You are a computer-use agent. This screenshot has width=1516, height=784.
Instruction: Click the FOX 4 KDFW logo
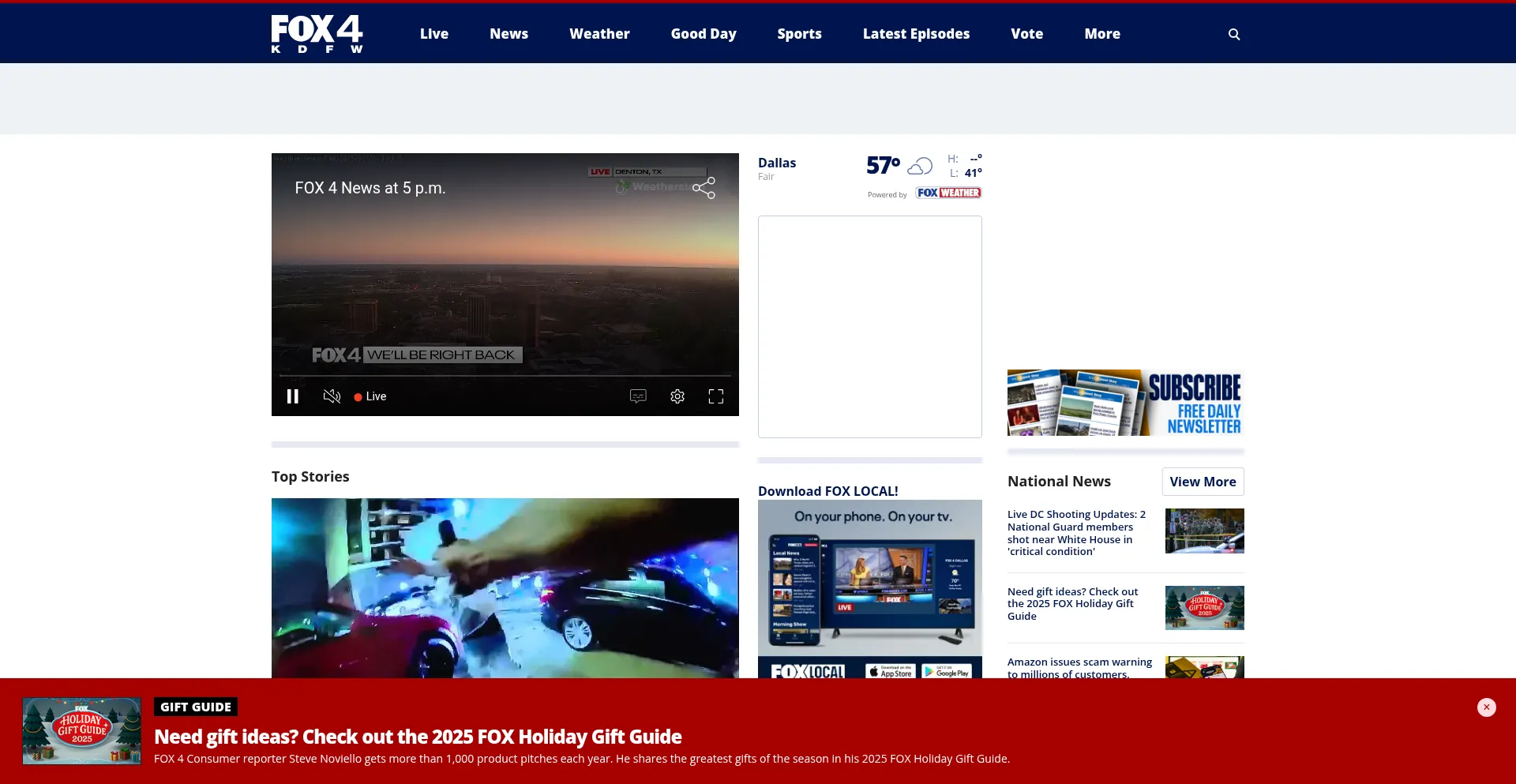click(317, 34)
